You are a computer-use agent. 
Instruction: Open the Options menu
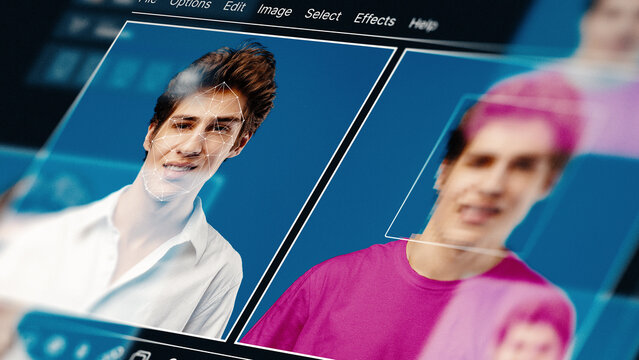pyautogui.click(x=190, y=4)
